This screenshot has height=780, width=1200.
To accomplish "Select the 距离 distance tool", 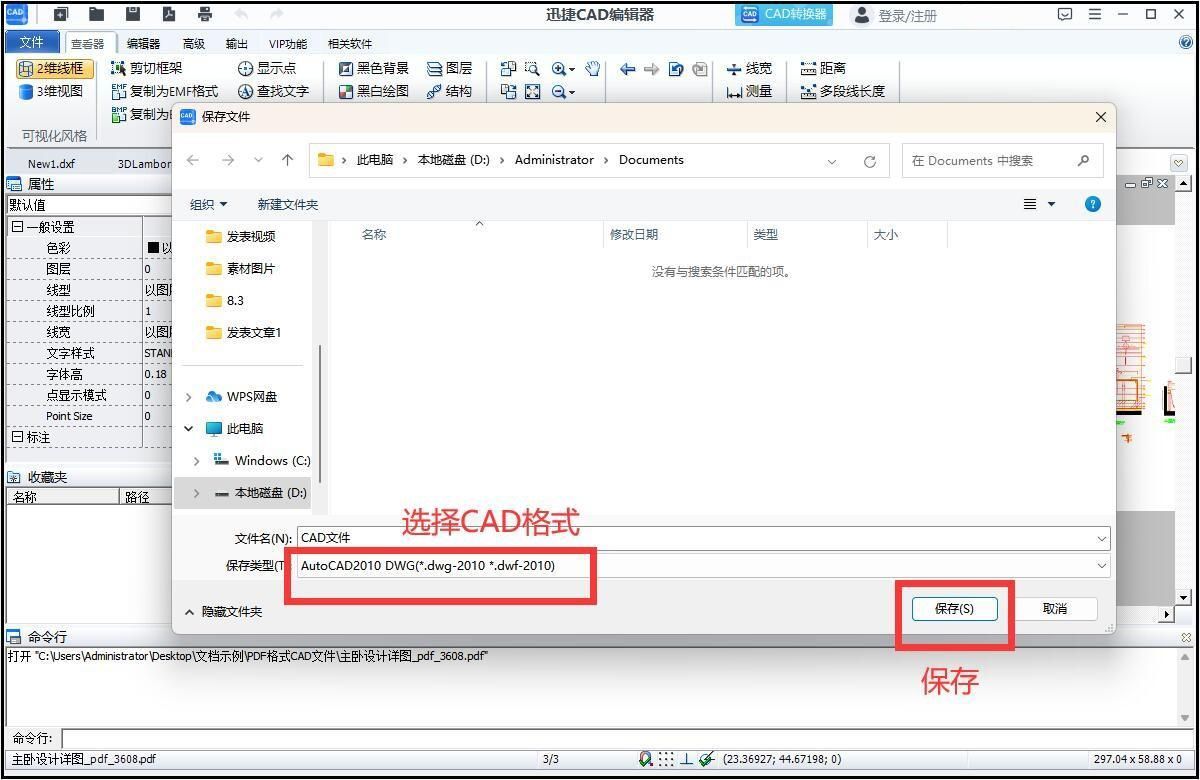I will pyautogui.click(x=824, y=68).
